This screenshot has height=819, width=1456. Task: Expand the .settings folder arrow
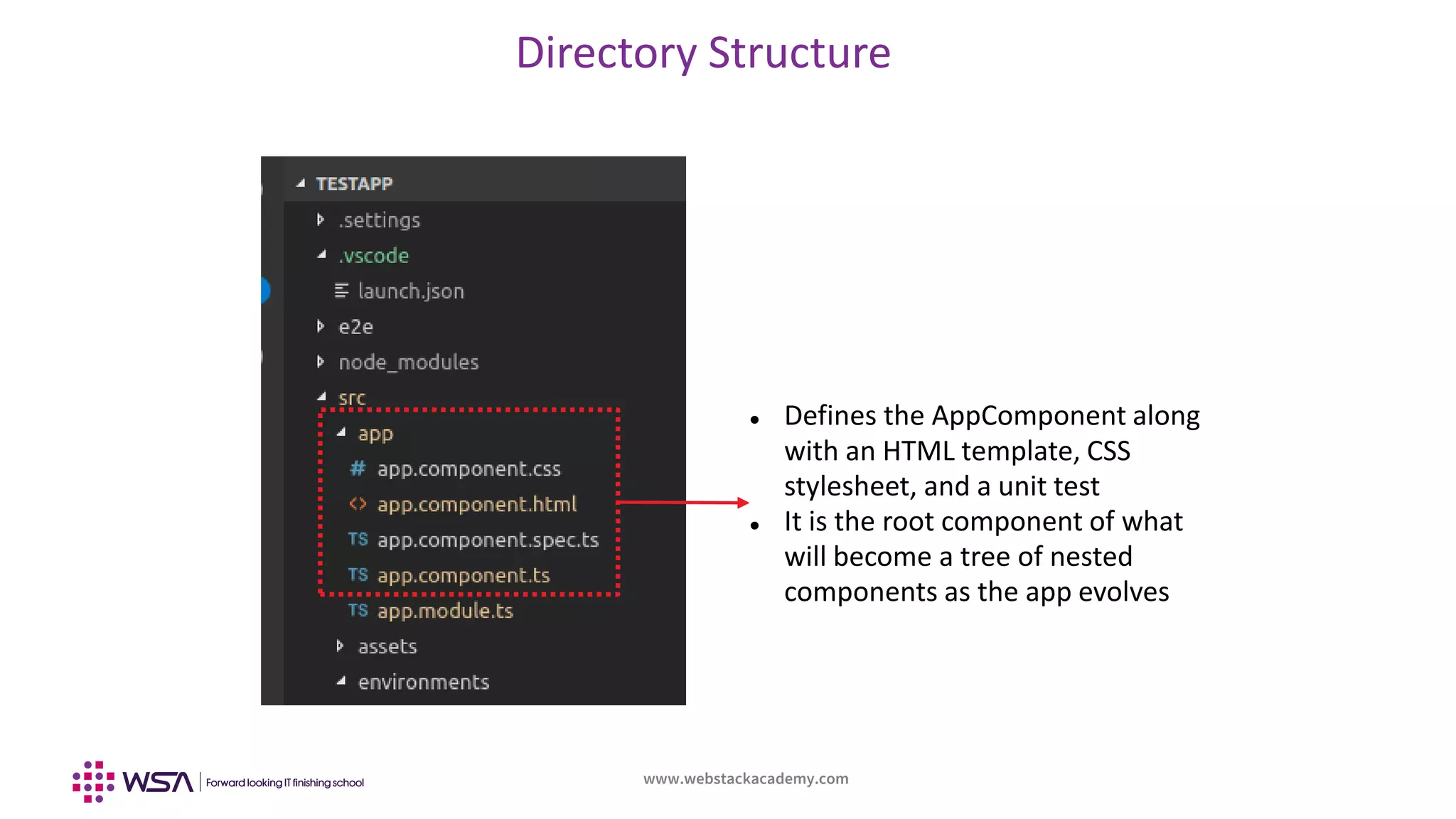(x=321, y=220)
